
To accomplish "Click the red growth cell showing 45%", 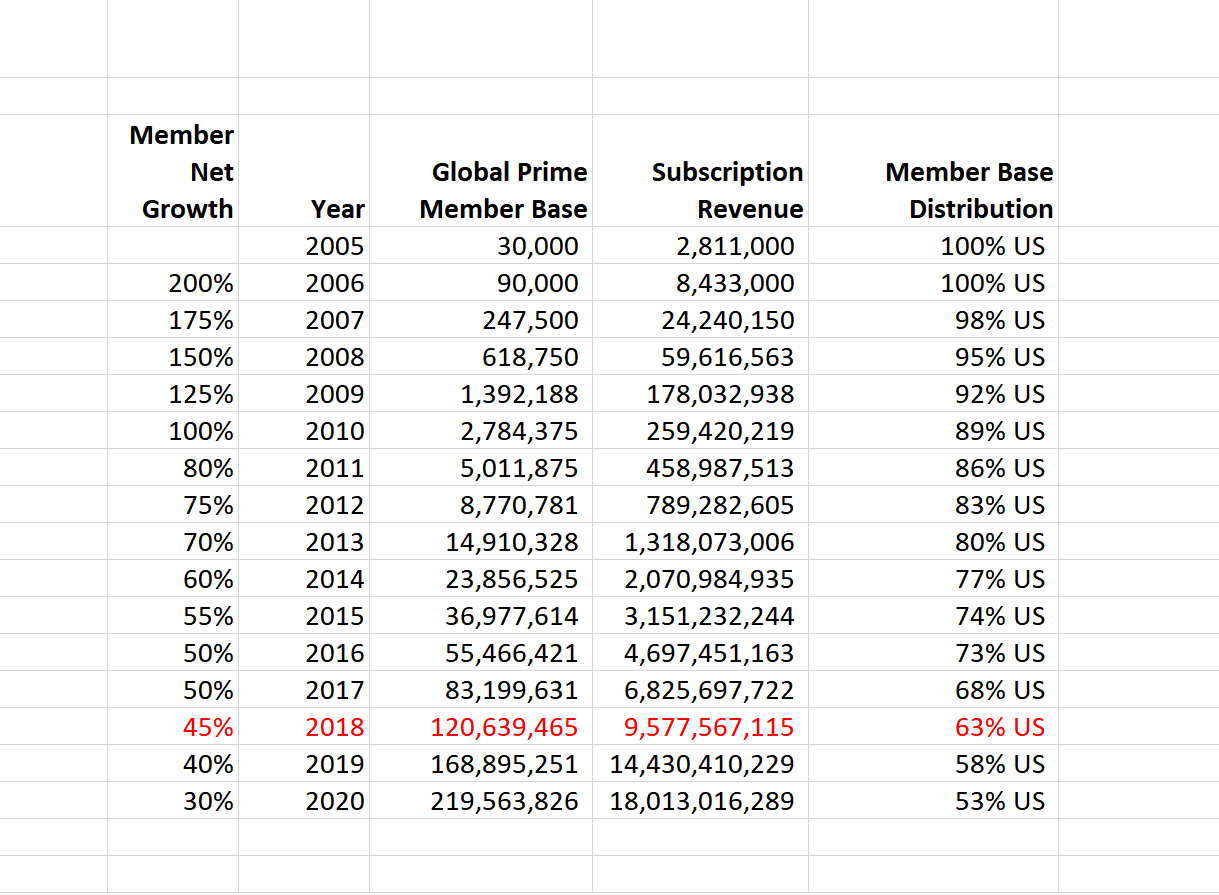I will (173, 727).
